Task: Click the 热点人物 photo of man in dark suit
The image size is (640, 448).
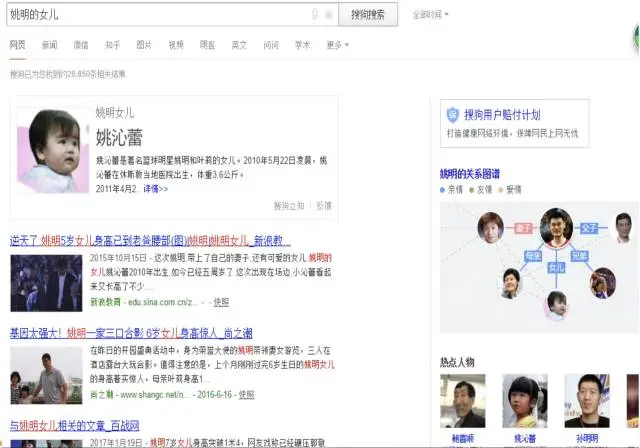Action: tap(462, 401)
